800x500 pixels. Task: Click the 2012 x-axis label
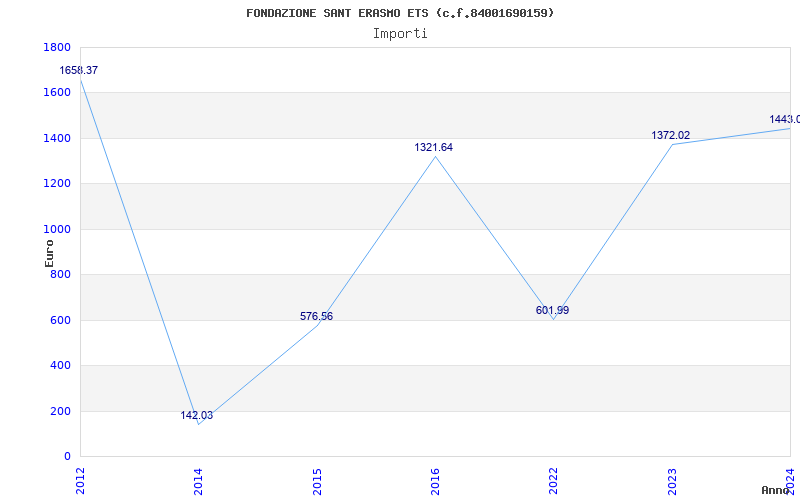coord(80,481)
